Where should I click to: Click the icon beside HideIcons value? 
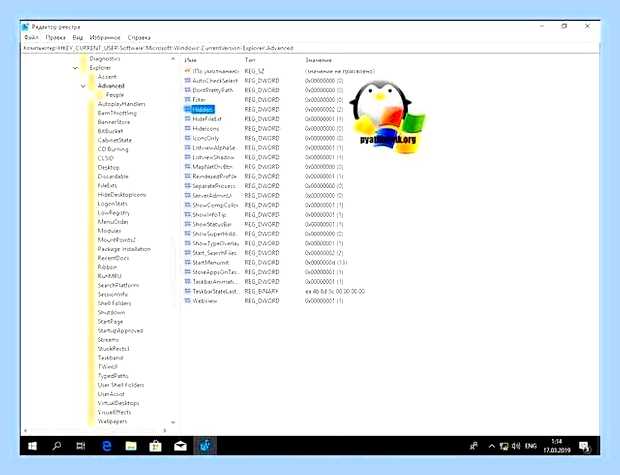(x=188, y=129)
